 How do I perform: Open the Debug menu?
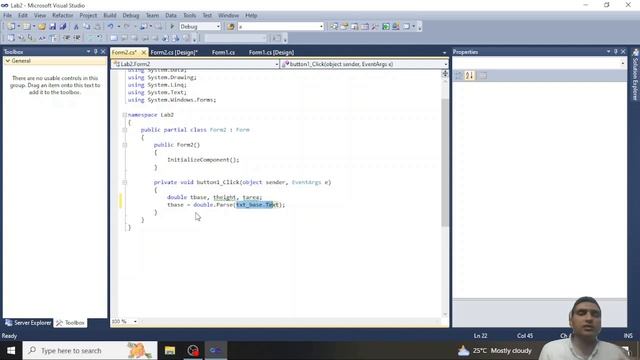pos(131,16)
